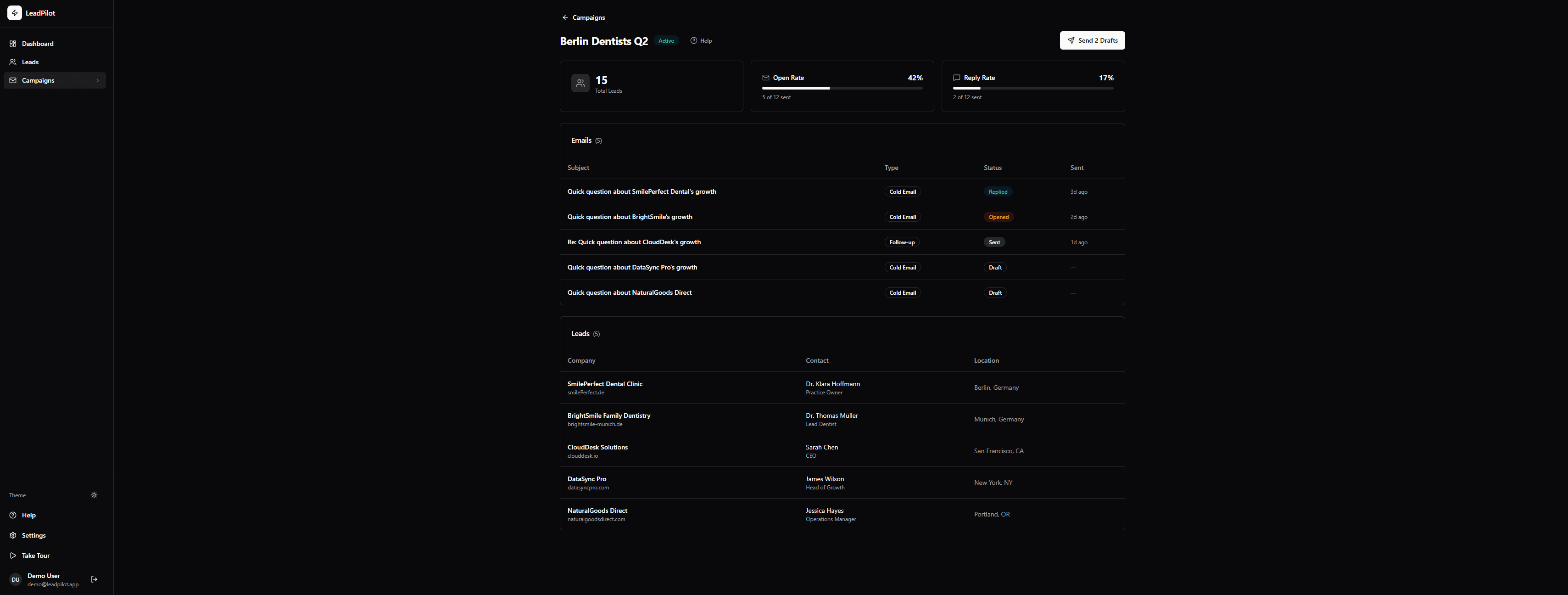Click the Total Leads people icon
Screen dimensions: 1568x595
click(580, 84)
